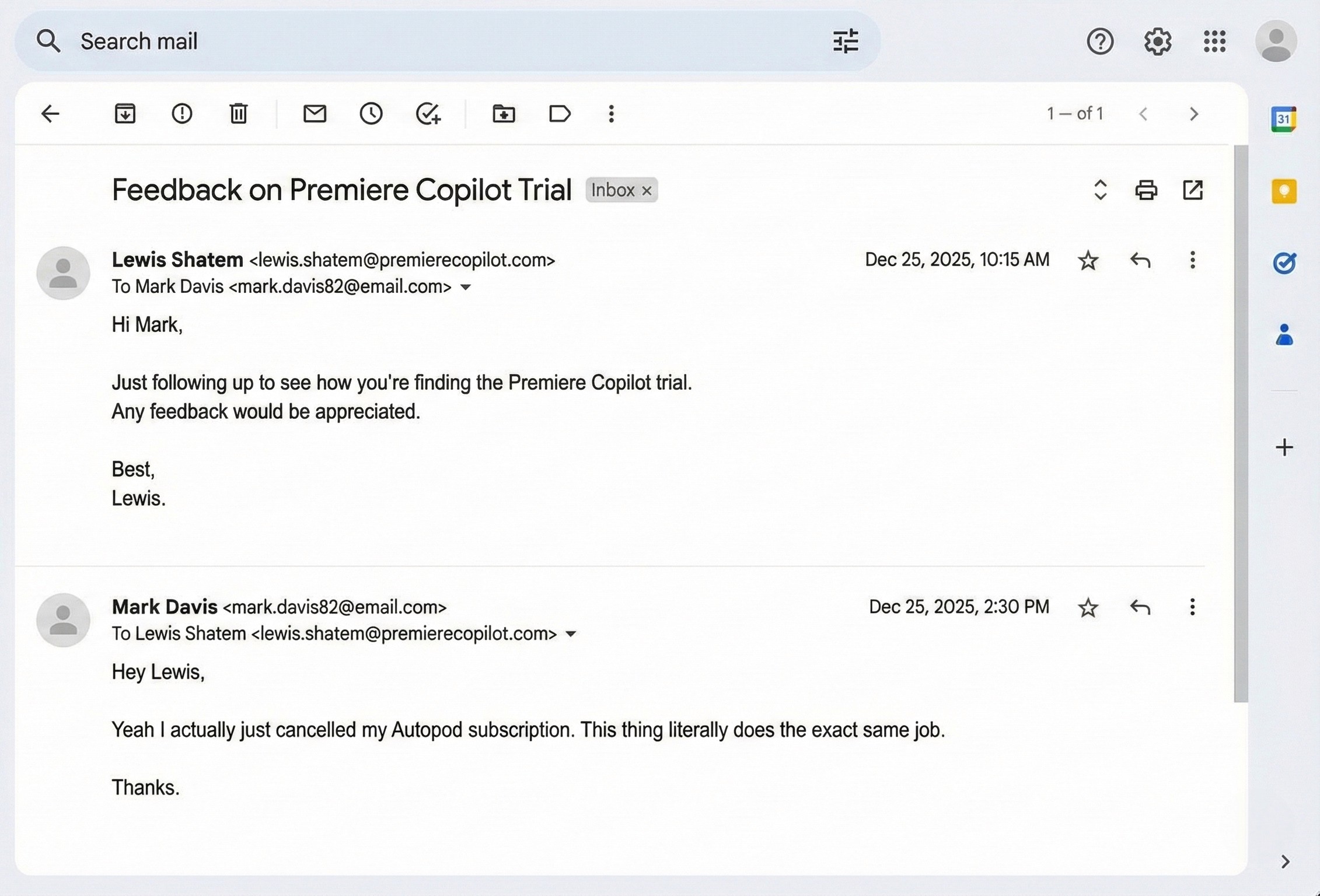This screenshot has height=896, width=1320.
Task: Move the conversation to a folder
Action: tap(504, 114)
